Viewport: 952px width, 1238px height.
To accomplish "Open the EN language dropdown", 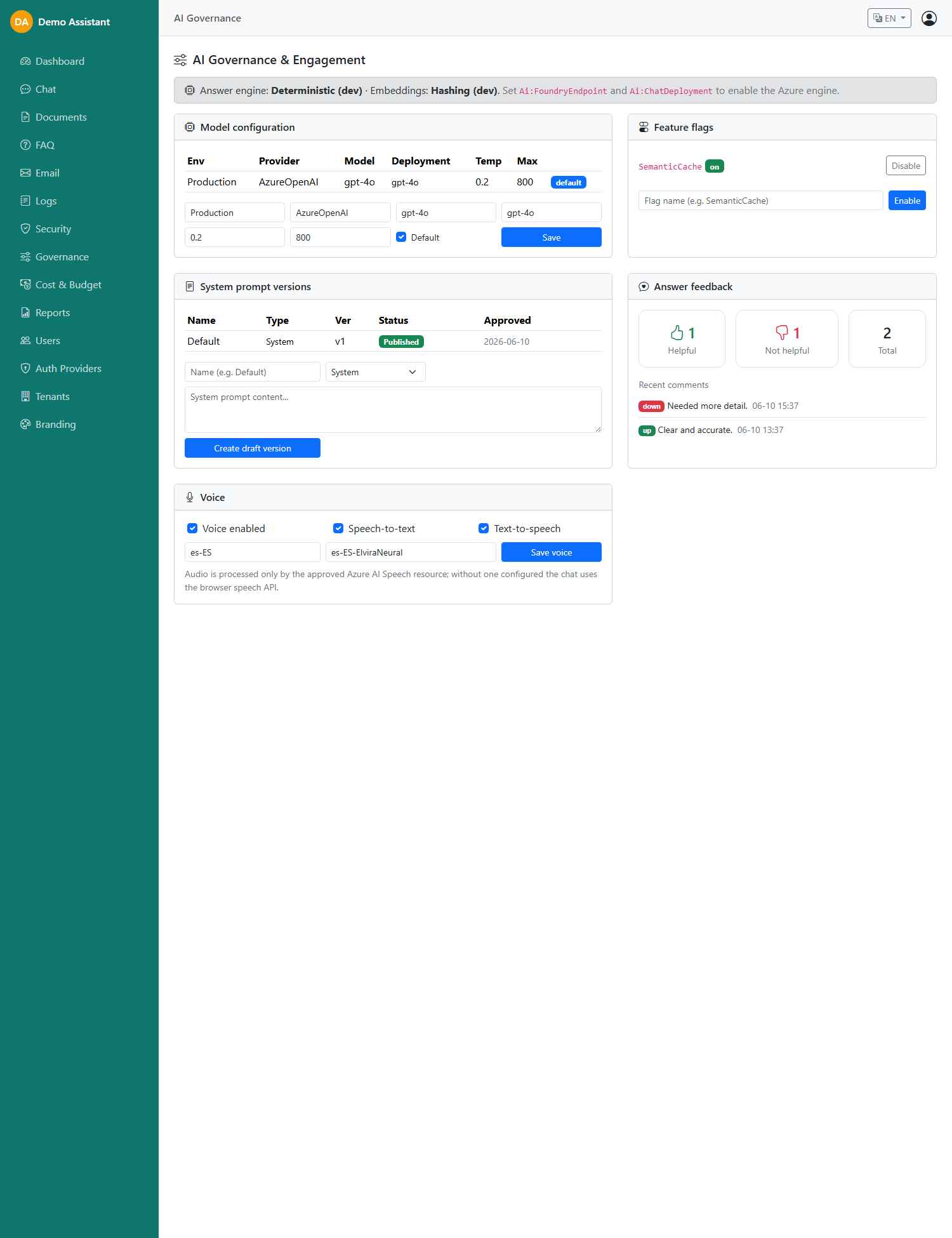I will 889,18.
